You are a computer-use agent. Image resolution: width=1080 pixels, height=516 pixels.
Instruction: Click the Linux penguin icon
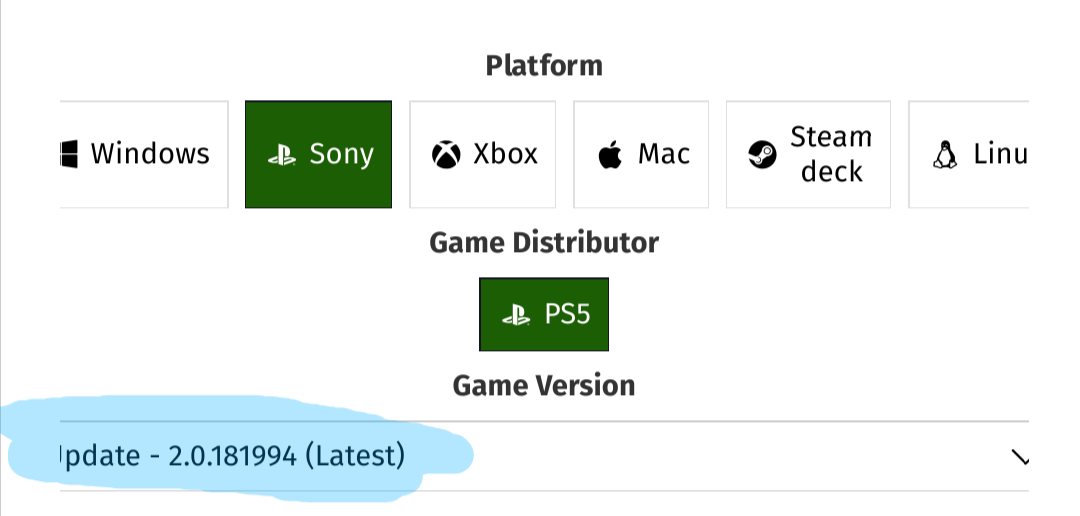point(943,155)
